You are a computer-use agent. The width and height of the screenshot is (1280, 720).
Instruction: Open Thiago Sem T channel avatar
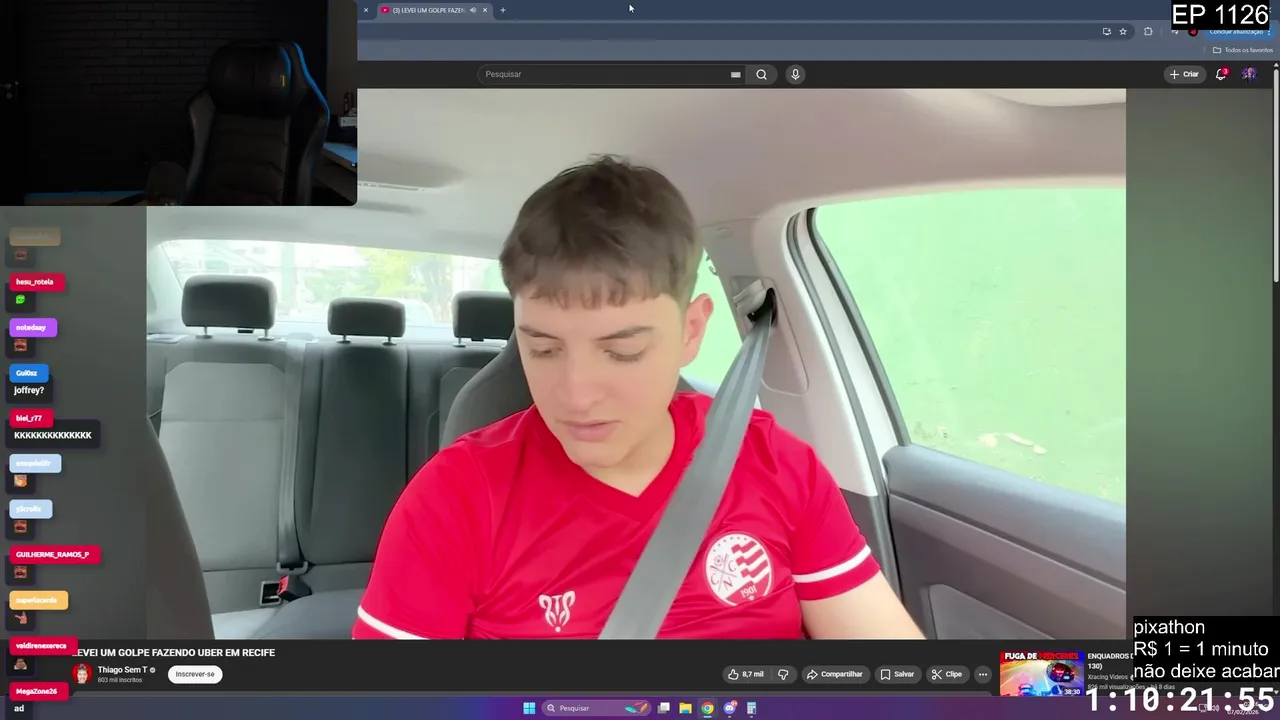point(82,674)
